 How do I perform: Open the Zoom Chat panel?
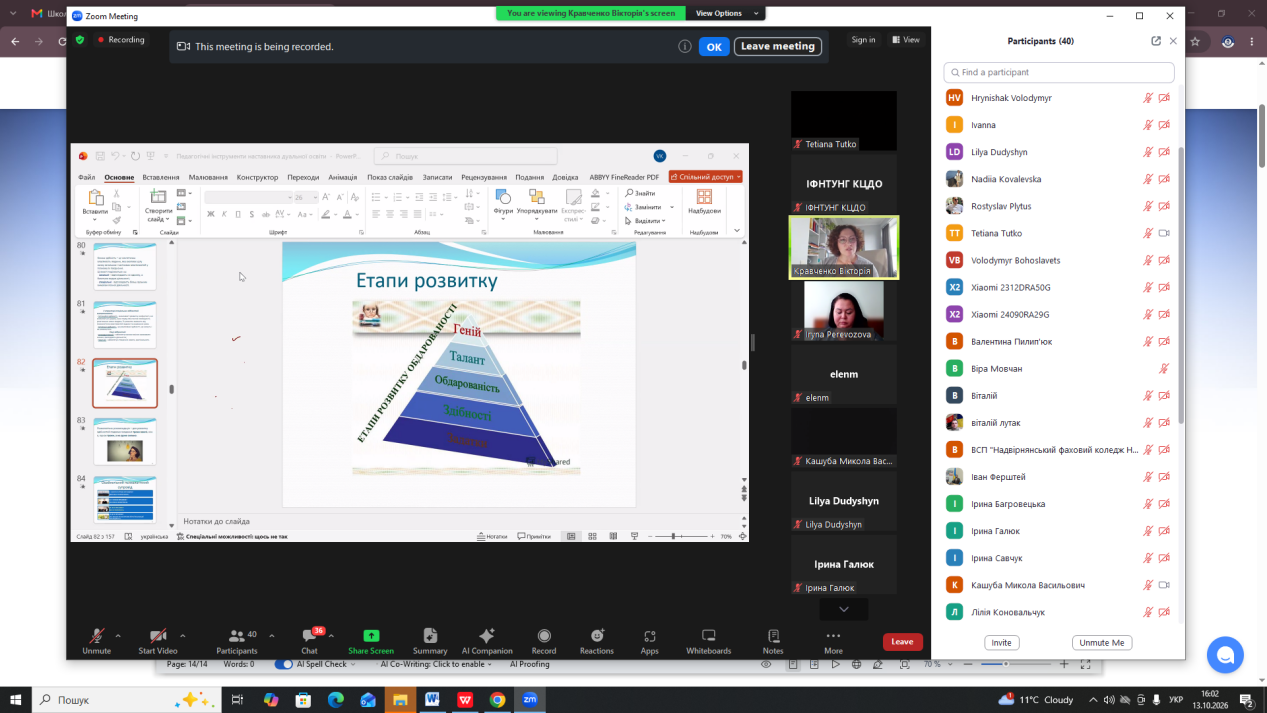tap(310, 640)
